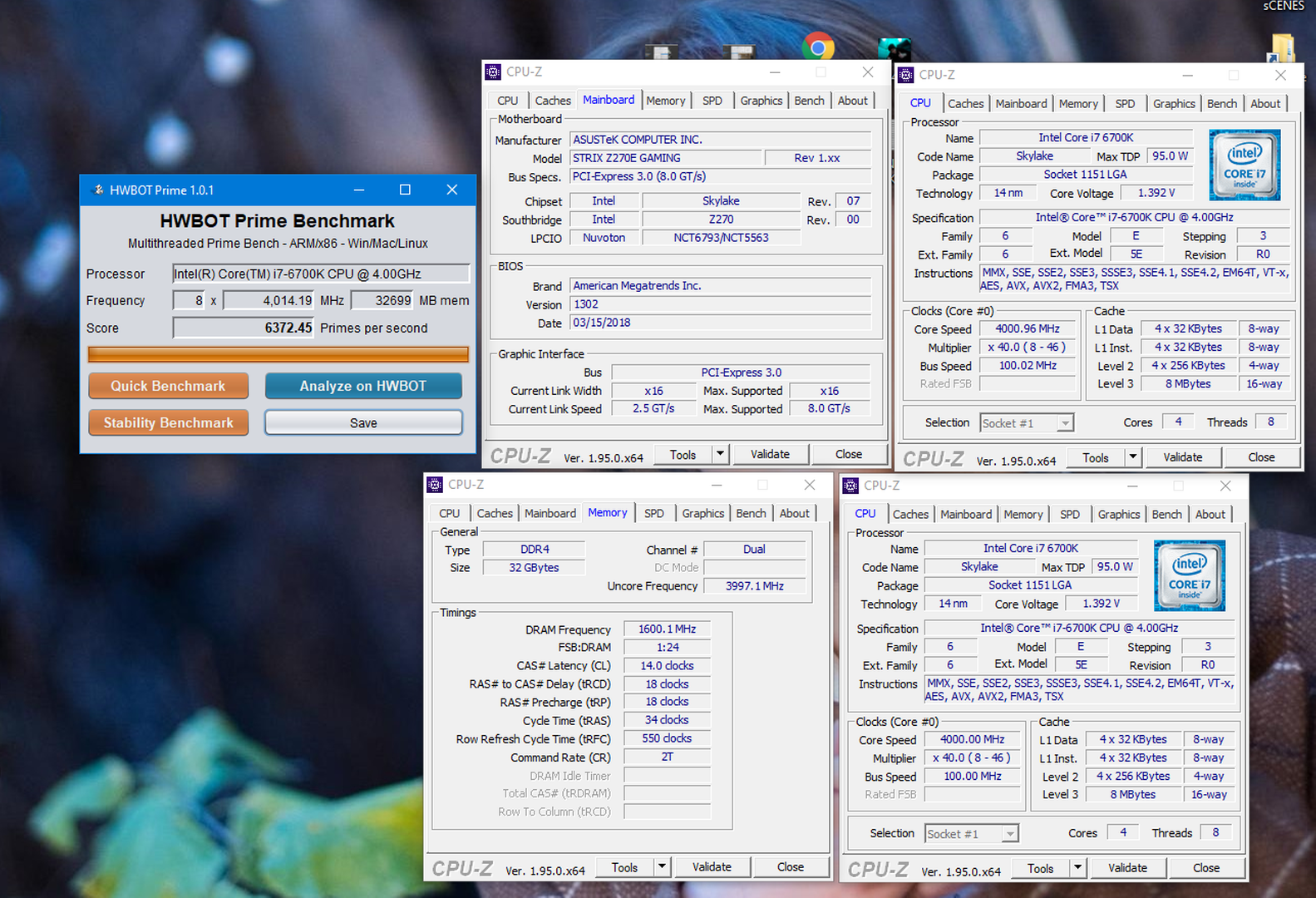Open Mainboard tab in Memory CPU-Z window
Image resolution: width=1316 pixels, height=898 pixels.
click(550, 514)
